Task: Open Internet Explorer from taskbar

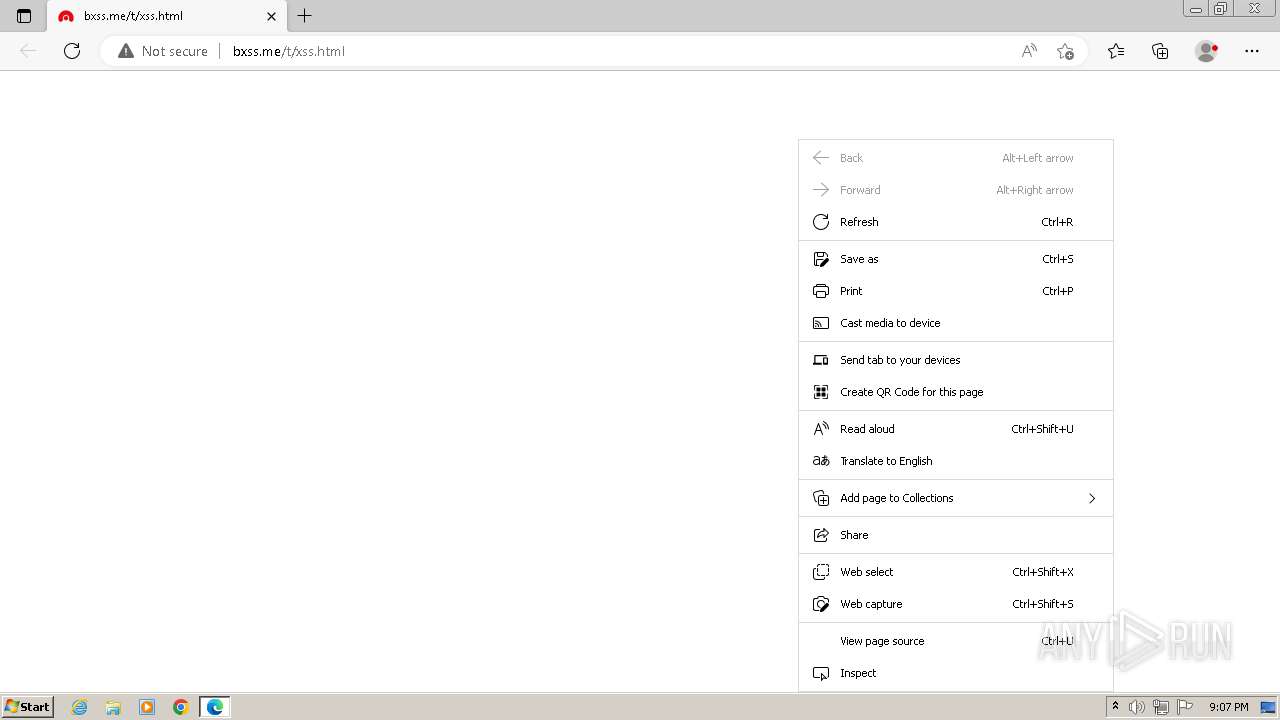Action: (79, 707)
